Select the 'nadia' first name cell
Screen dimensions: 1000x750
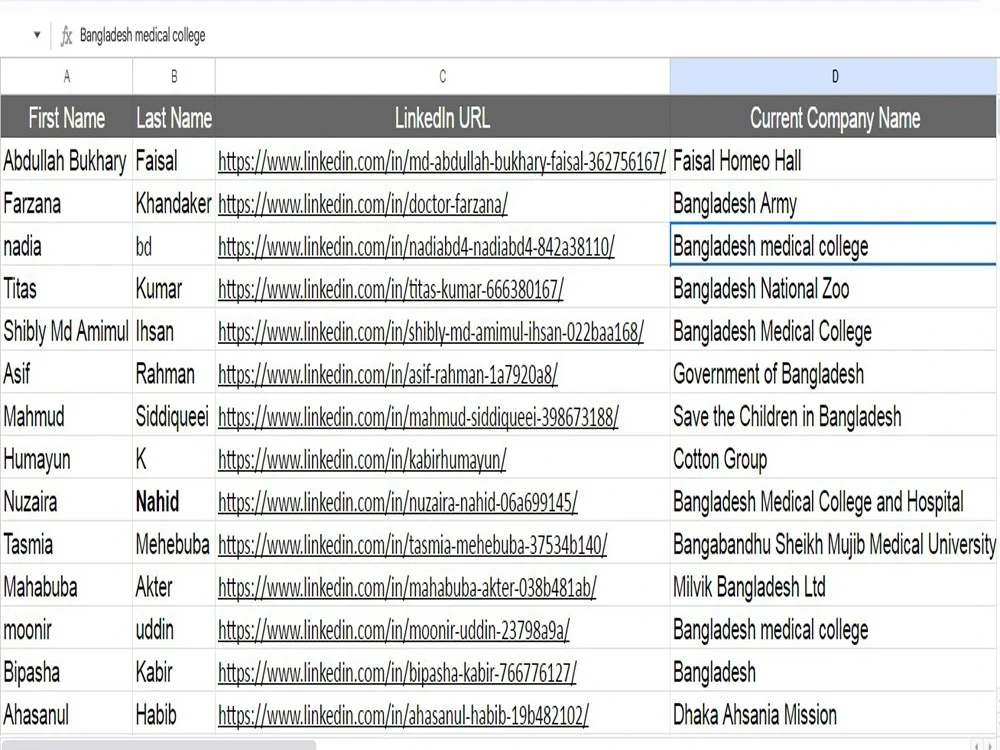[x=66, y=246]
